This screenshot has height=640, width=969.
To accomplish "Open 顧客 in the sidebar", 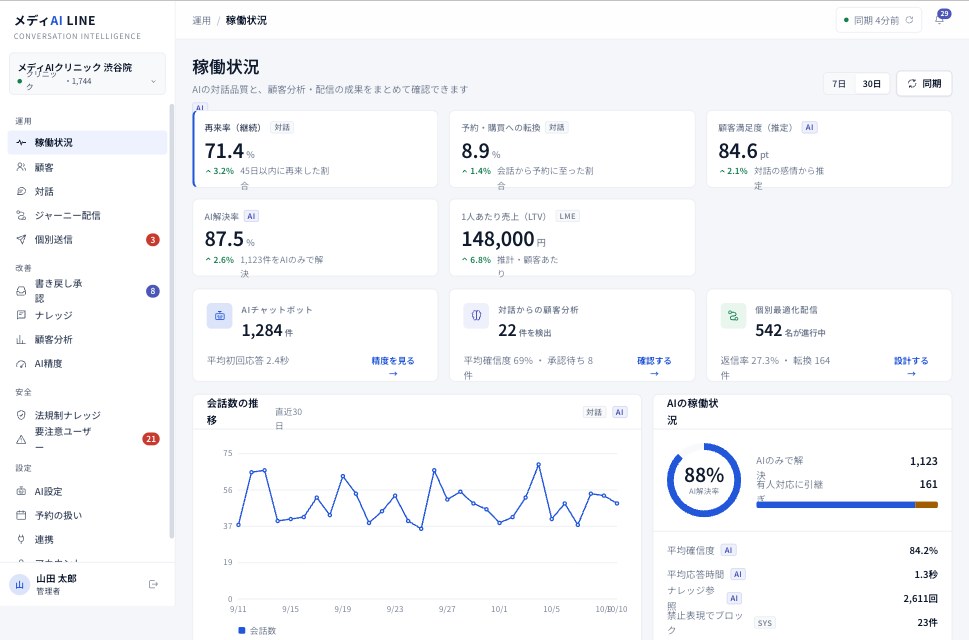I will [x=87, y=167].
